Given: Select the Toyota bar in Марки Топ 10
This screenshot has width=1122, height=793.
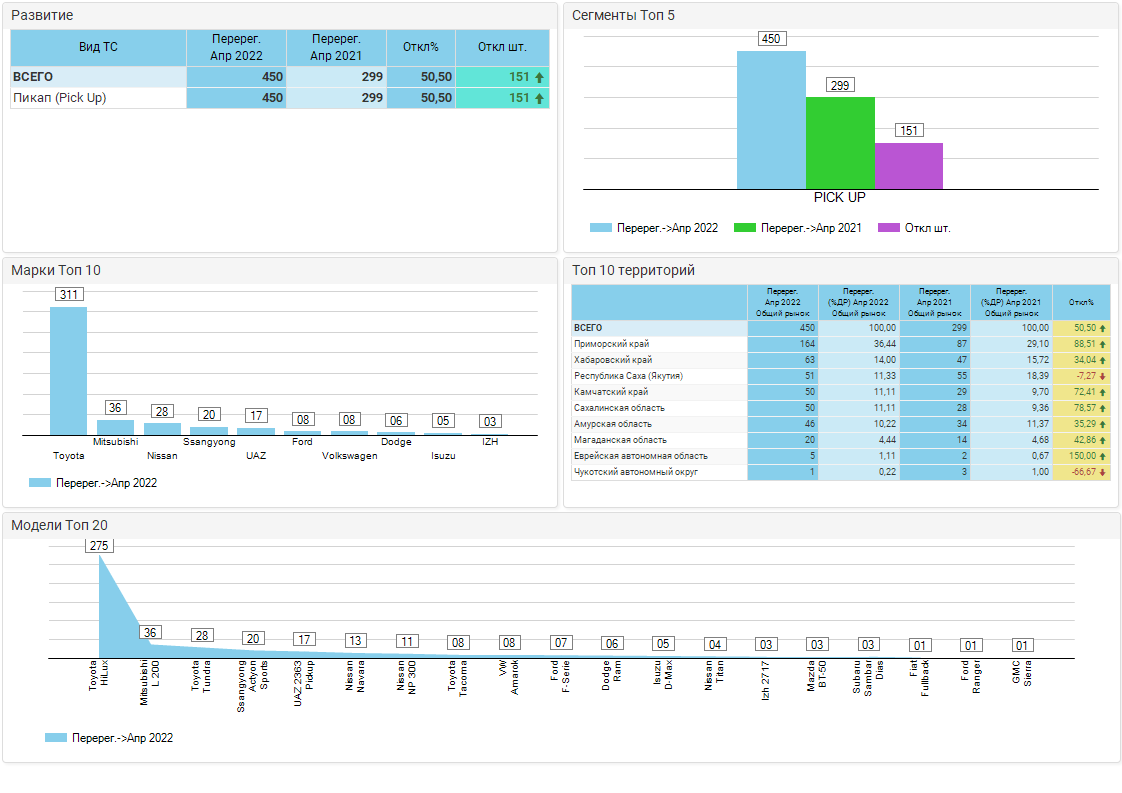Looking at the screenshot, I should [68, 370].
